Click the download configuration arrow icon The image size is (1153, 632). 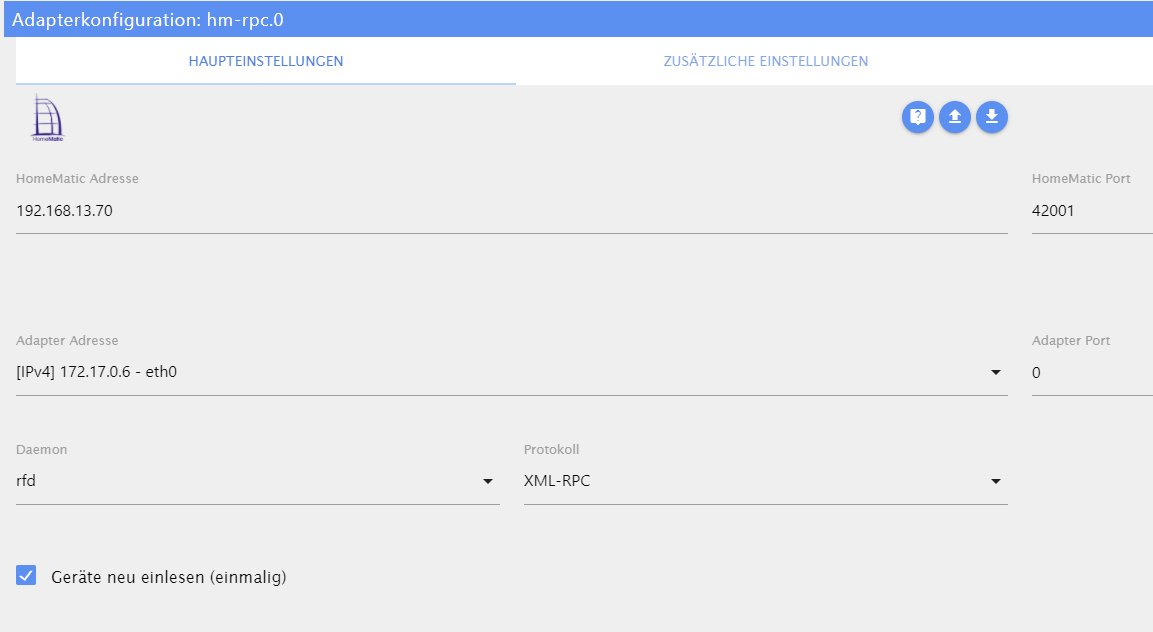[x=992, y=117]
